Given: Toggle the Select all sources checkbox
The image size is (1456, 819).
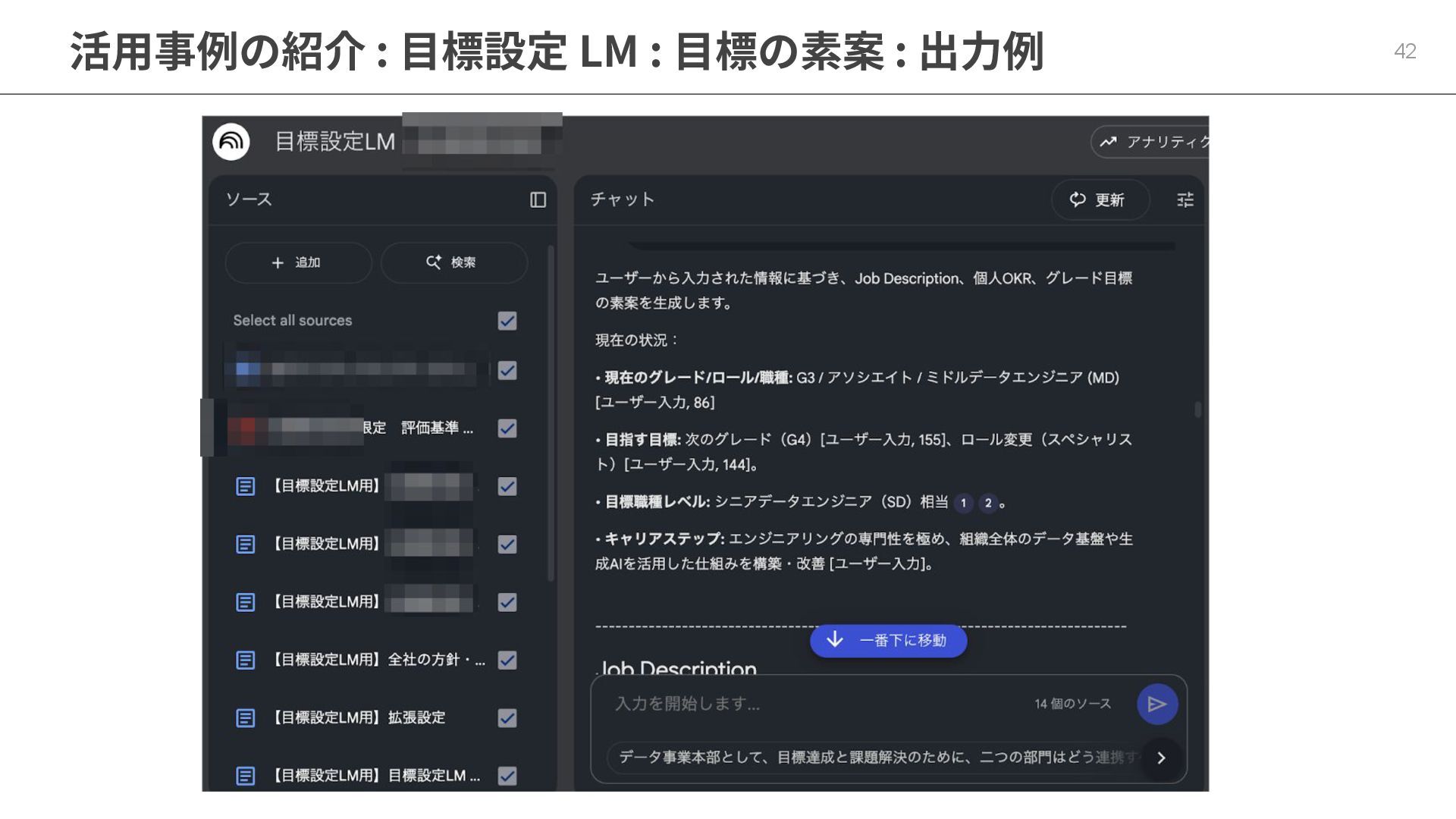Looking at the screenshot, I should tap(507, 321).
